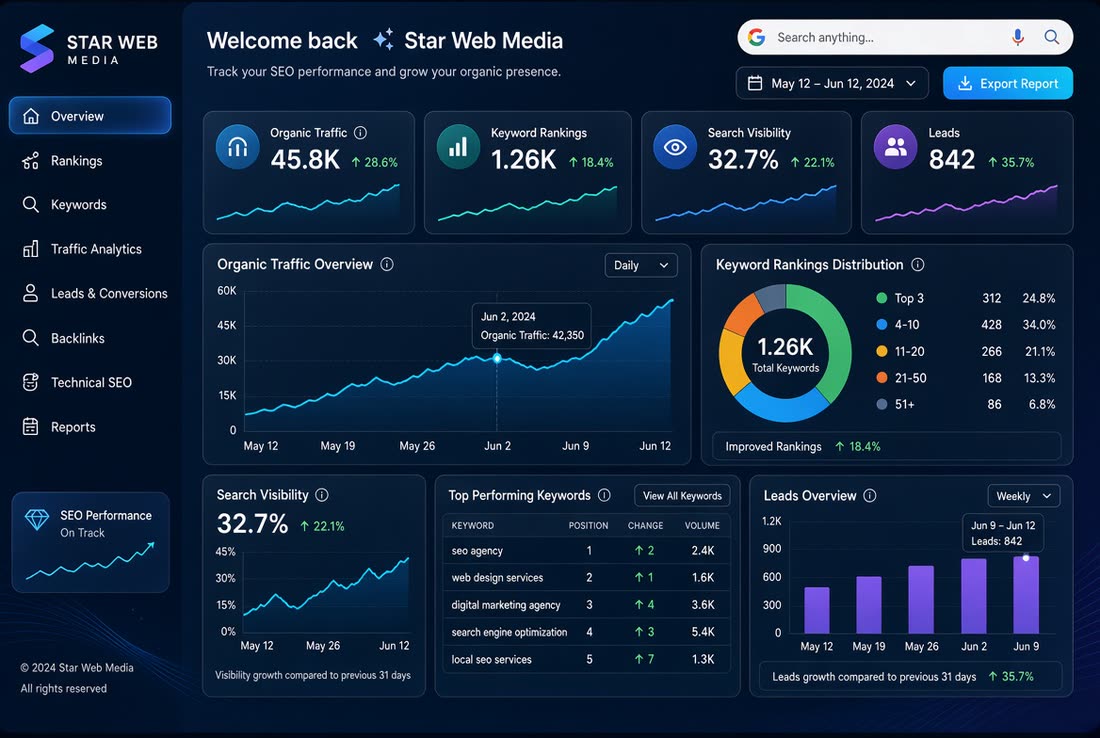Click the Reports calendar icon

tap(30, 427)
